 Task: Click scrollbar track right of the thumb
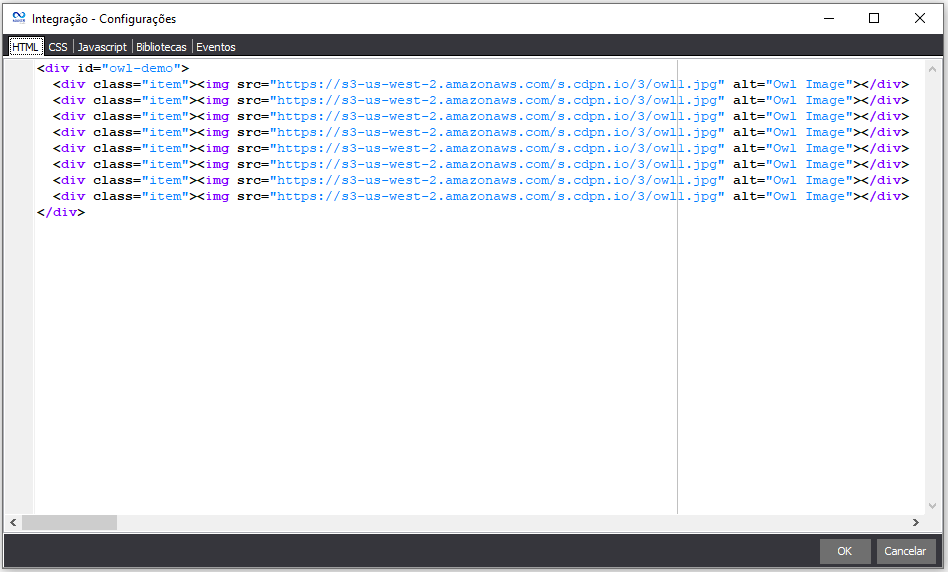pyautogui.click(x=500, y=523)
